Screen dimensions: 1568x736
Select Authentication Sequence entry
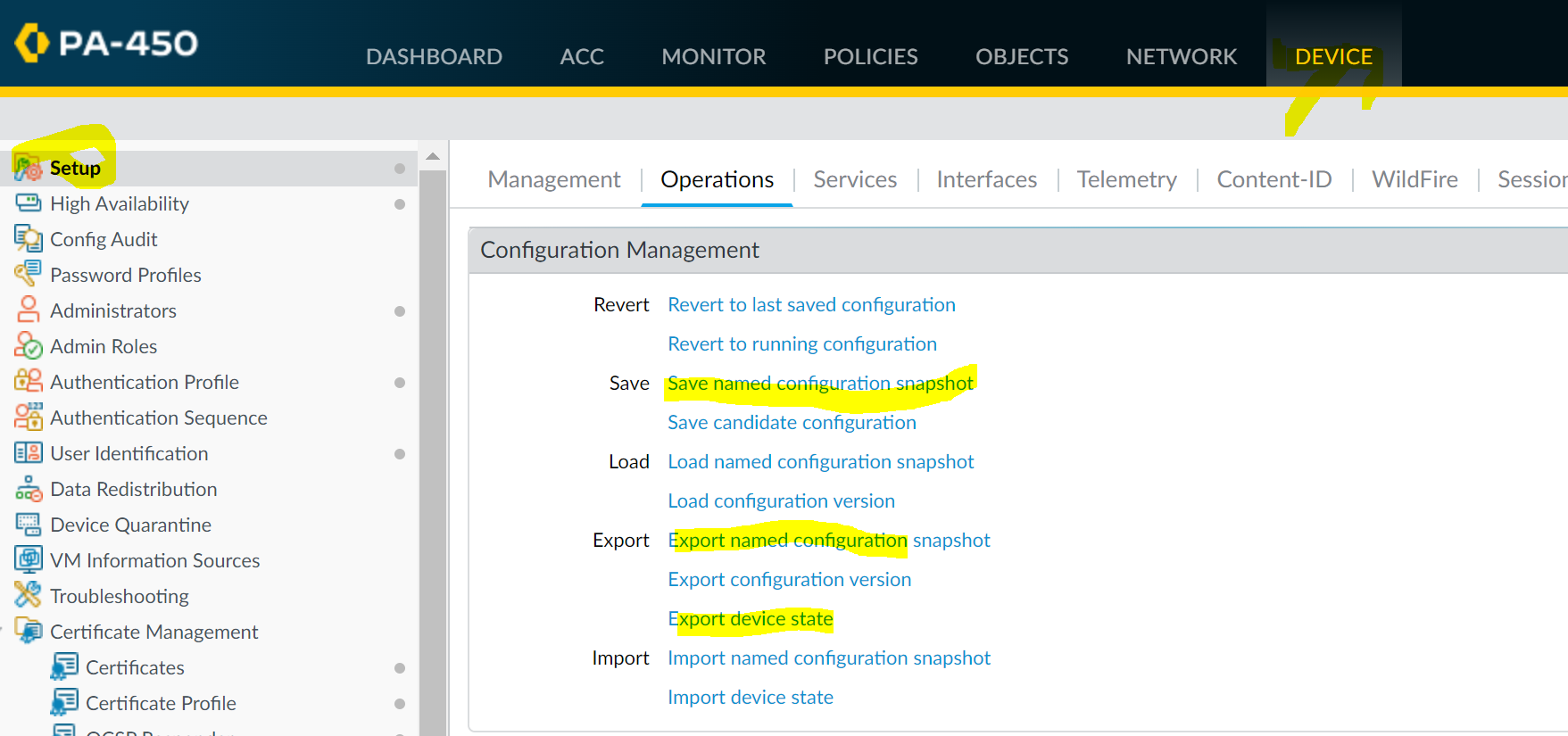pyautogui.click(x=159, y=418)
